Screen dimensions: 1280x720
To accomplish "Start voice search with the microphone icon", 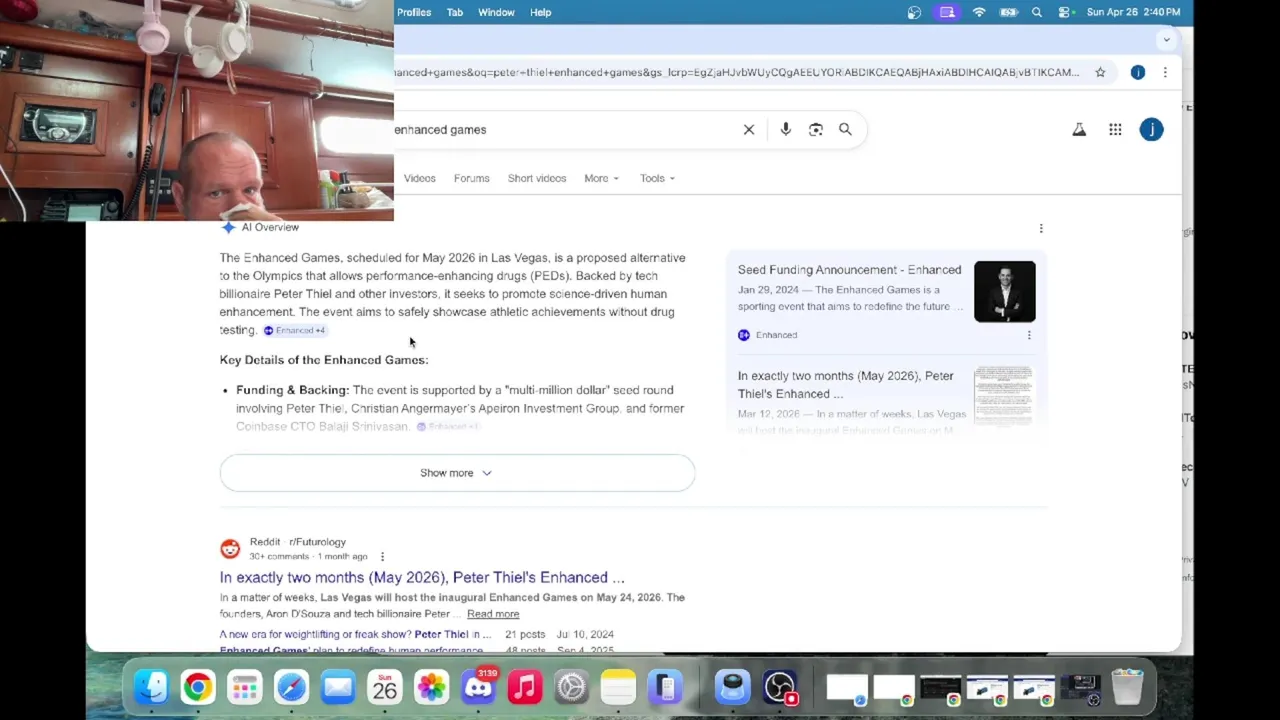I will (786, 129).
